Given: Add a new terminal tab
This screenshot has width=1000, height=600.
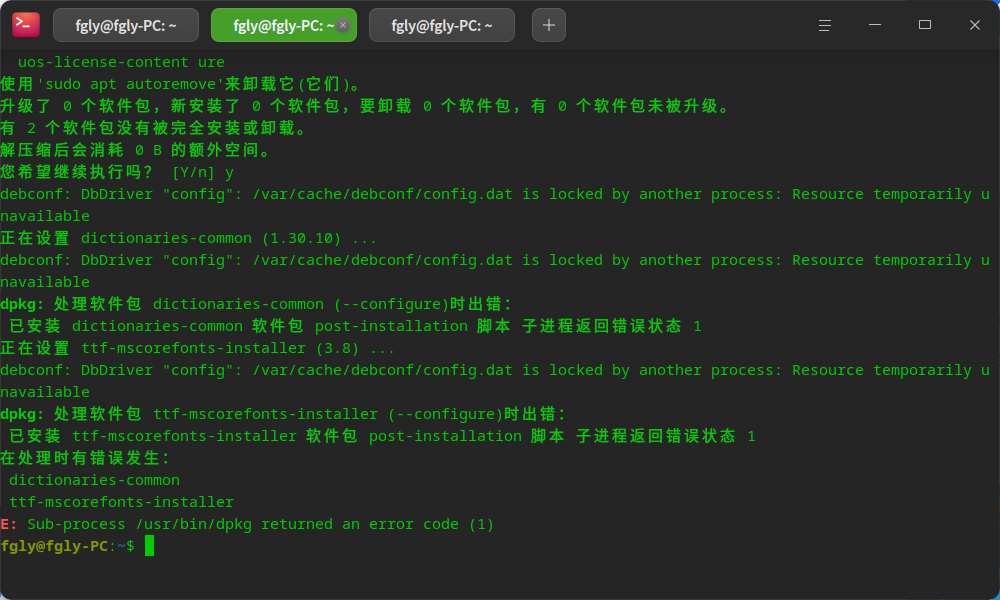Looking at the screenshot, I should pyautogui.click(x=549, y=26).
